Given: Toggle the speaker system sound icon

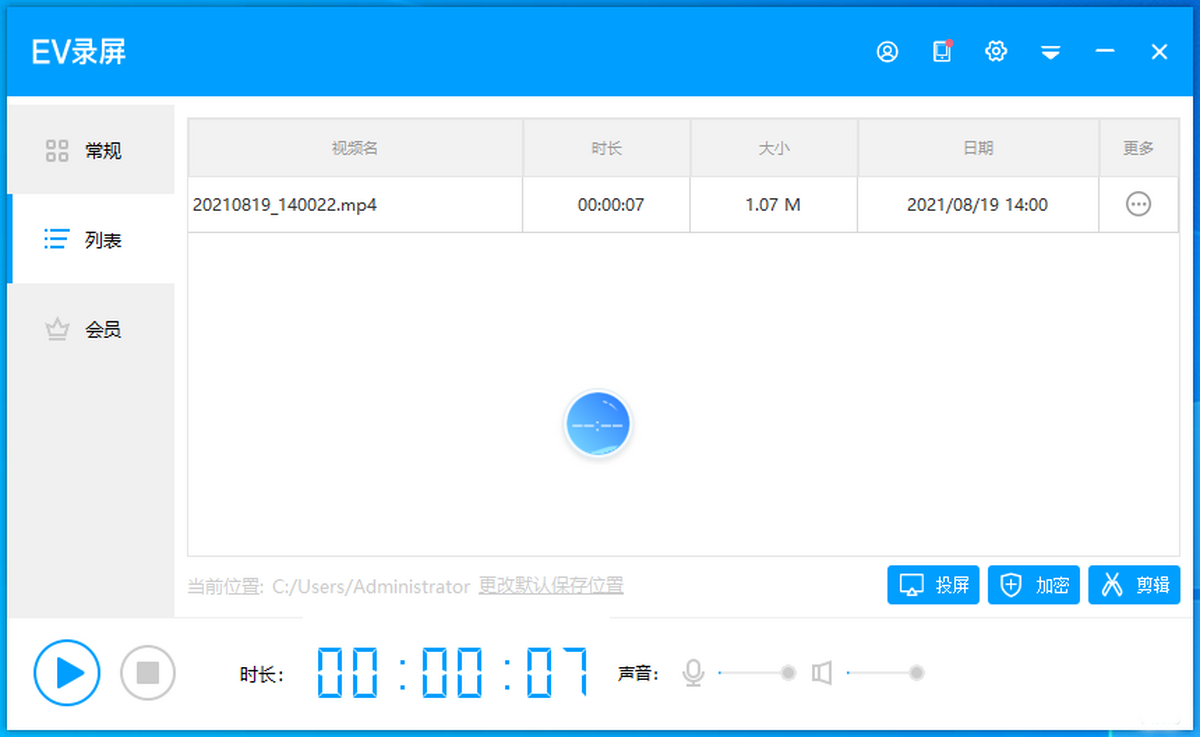Looking at the screenshot, I should (822, 673).
